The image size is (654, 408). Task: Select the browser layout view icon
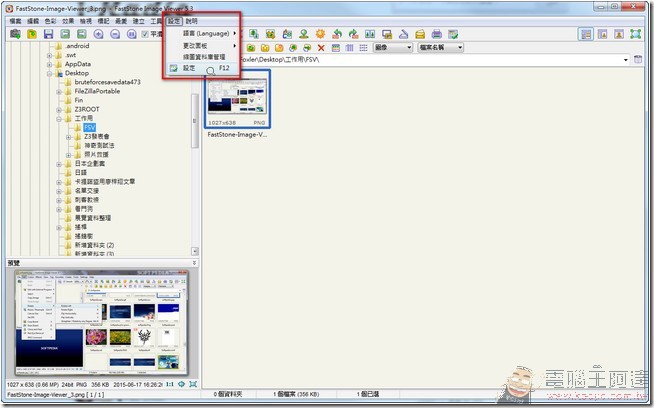[586, 34]
